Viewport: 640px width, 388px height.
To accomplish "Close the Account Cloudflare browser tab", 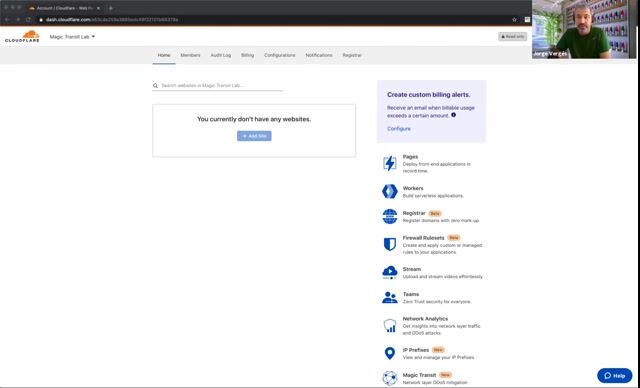I will (98, 8).
